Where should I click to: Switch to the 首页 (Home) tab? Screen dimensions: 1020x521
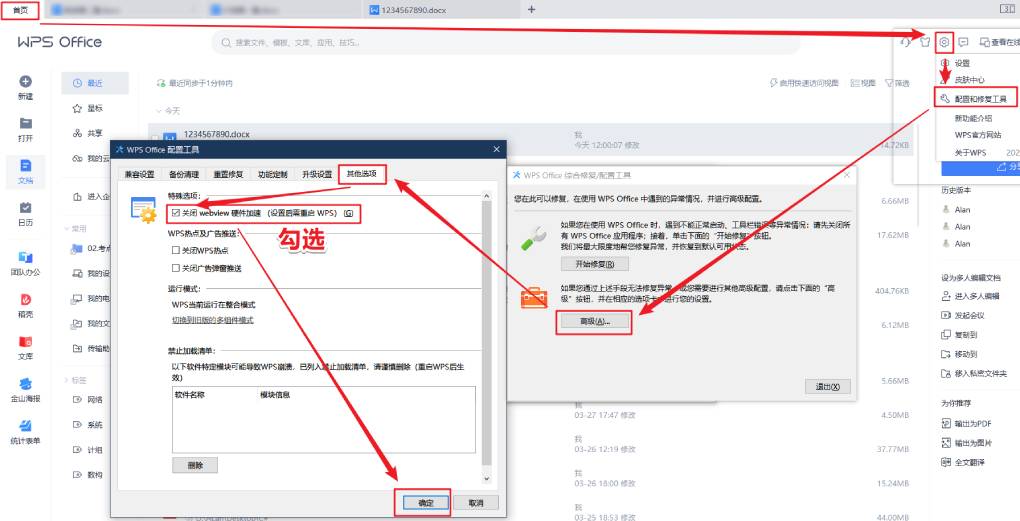(x=21, y=10)
